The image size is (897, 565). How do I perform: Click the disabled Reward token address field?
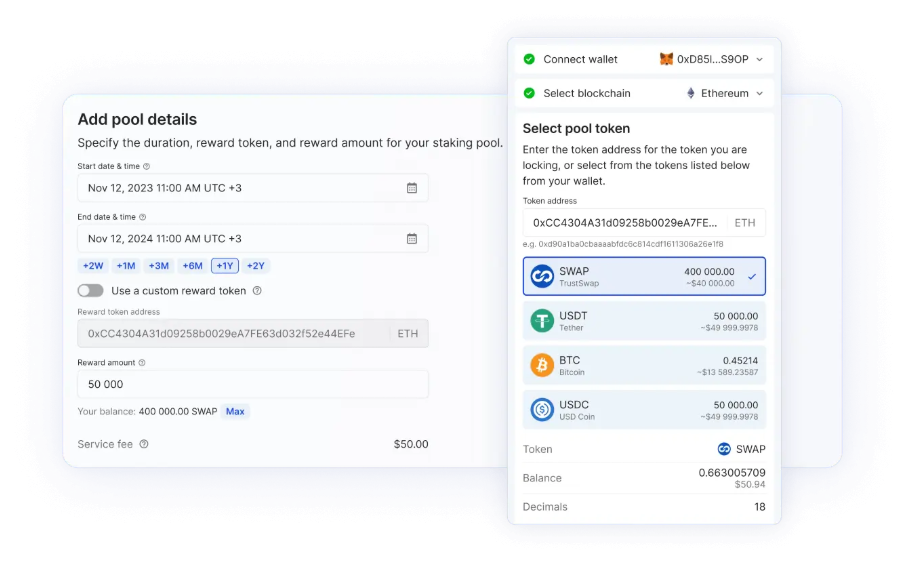(253, 333)
